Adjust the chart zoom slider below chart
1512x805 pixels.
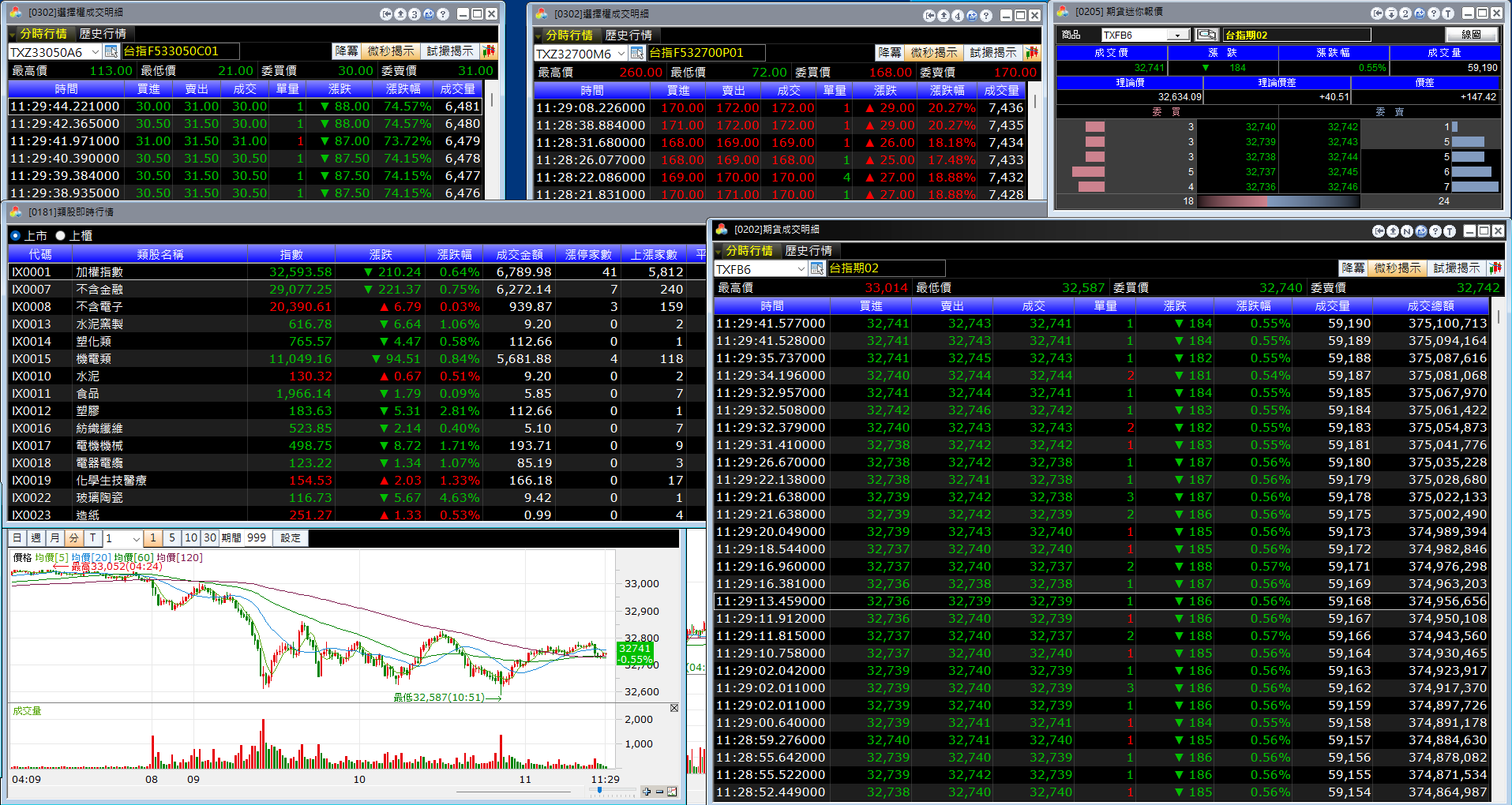[600, 790]
